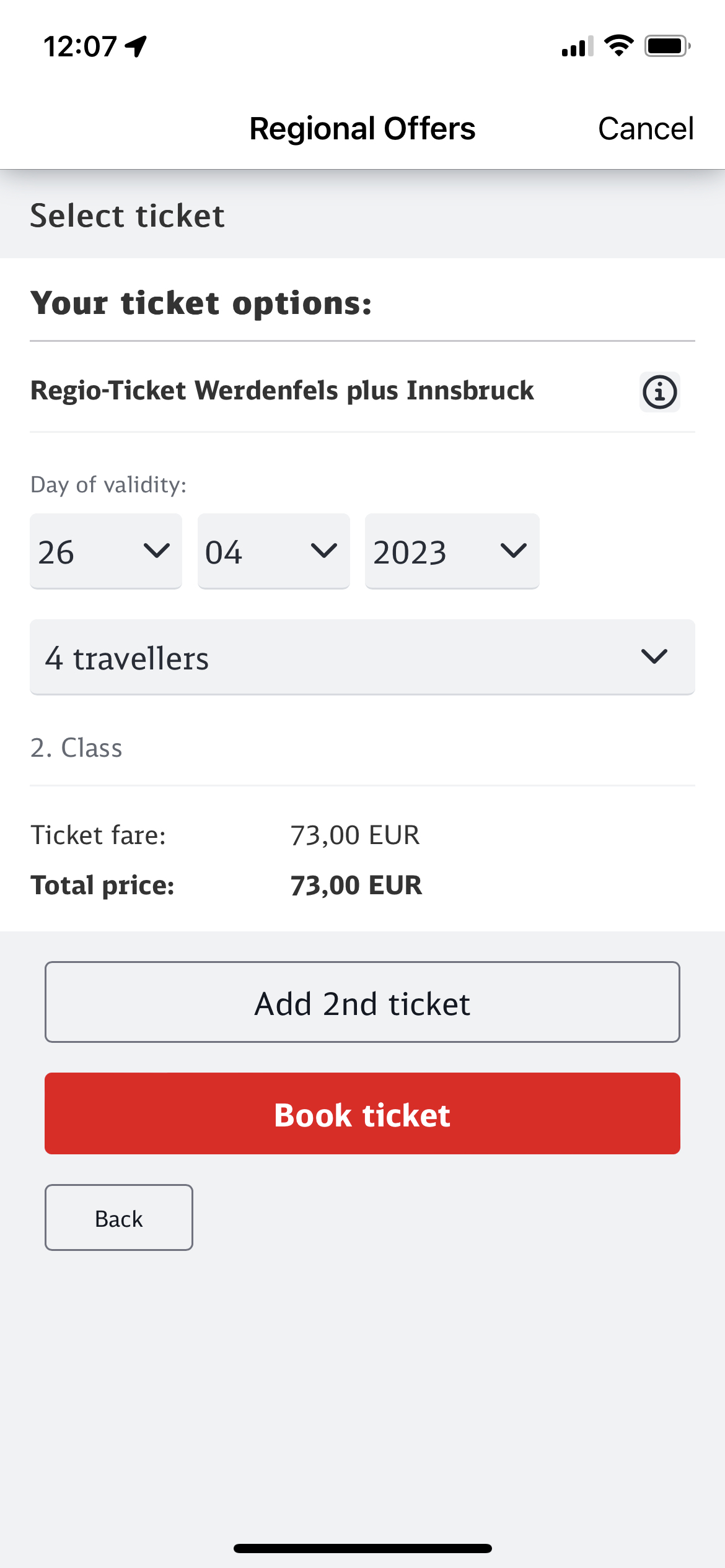The height and width of the screenshot is (1568, 725).
Task: Tap the battery indicator icon
Action: click(667, 46)
